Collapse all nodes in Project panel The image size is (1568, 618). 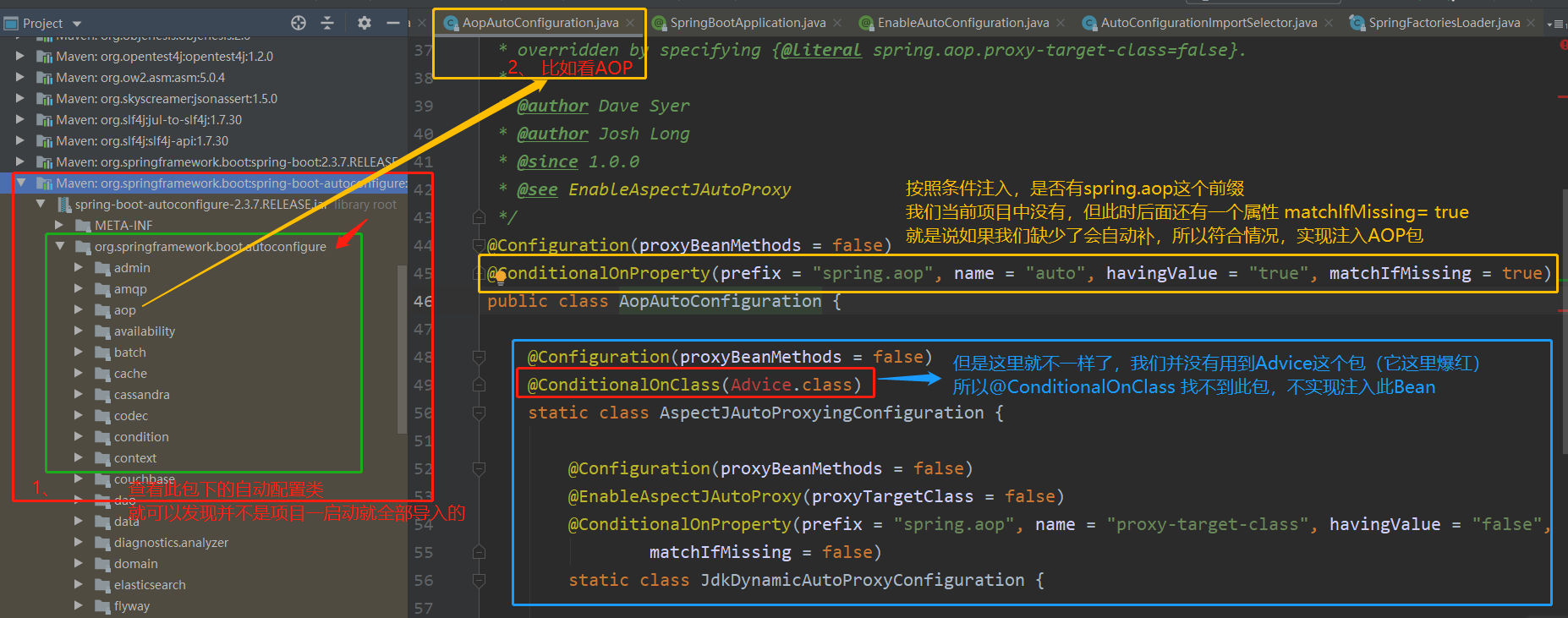pos(328,23)
